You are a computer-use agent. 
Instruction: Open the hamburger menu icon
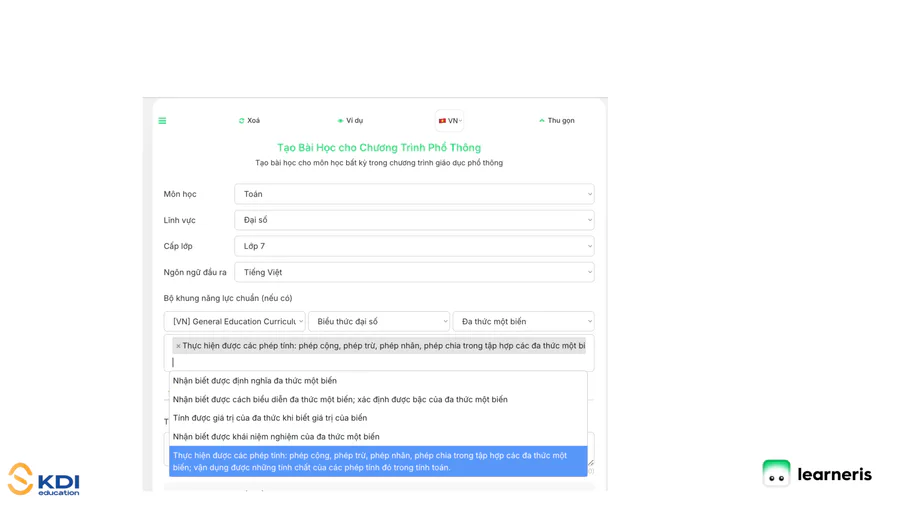tap(162, 121)
